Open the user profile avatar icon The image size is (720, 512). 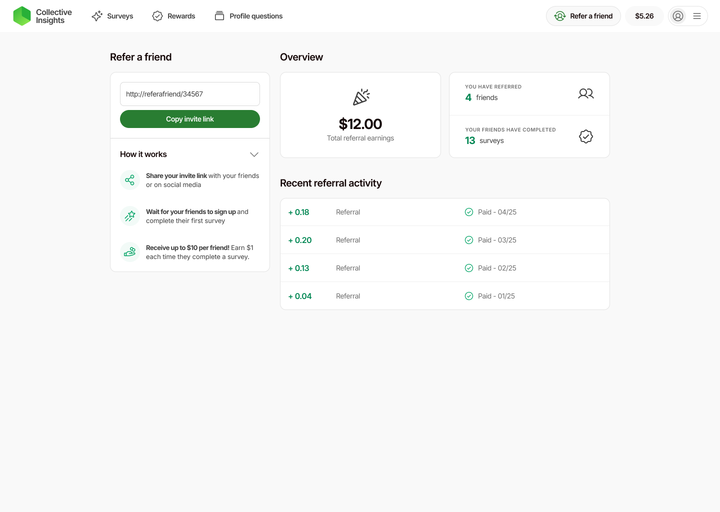(678, 16)
